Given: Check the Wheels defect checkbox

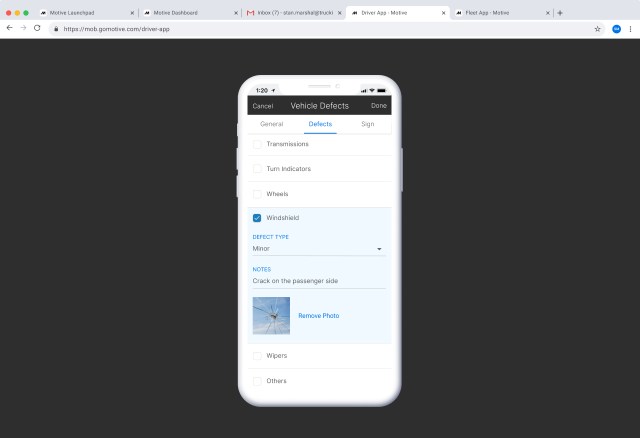Looking at the screenshot, I should [x=257, y=194].
